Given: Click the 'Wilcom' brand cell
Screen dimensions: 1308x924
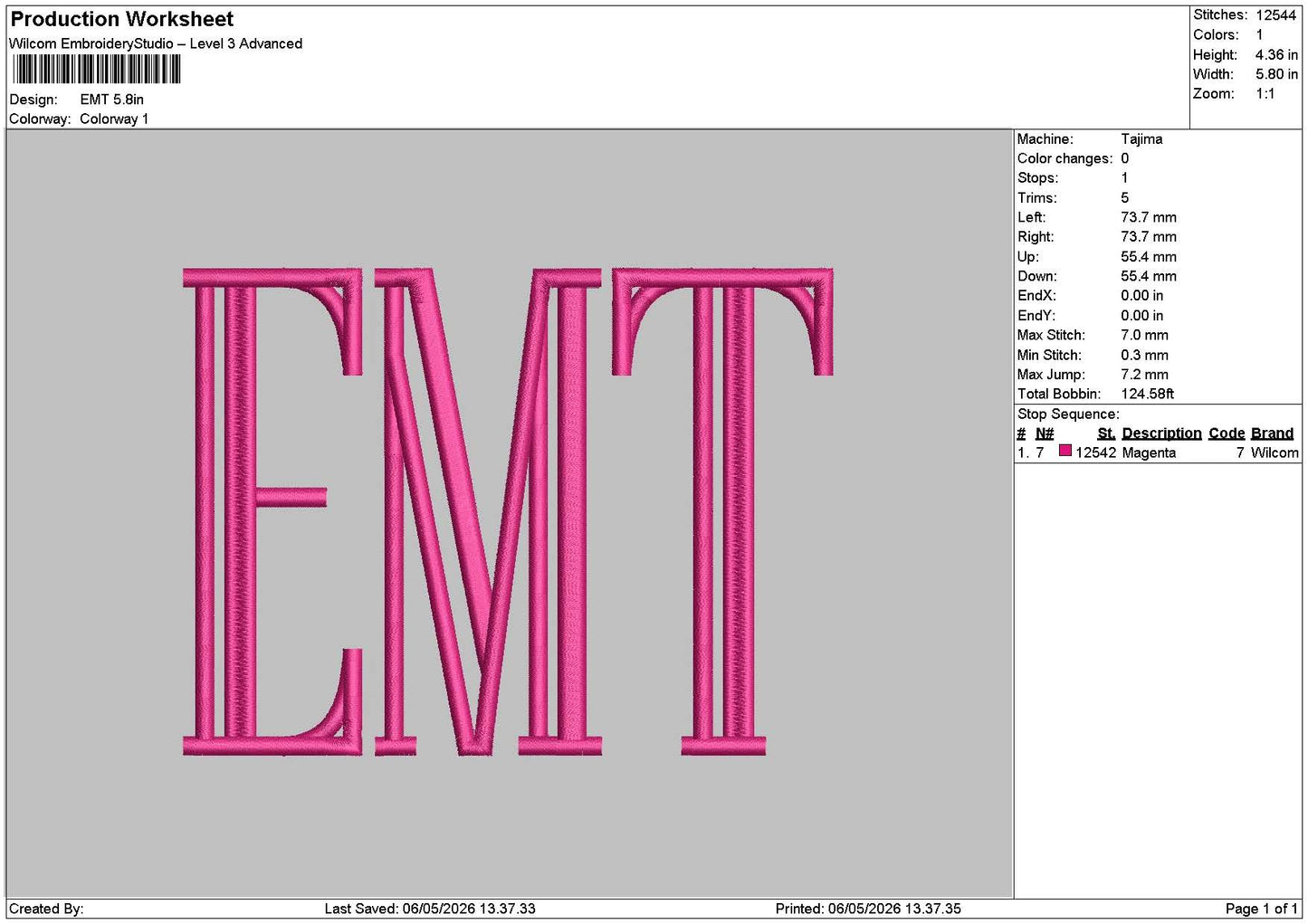Looking at the screenshot, I should (x=1275, y=452).
